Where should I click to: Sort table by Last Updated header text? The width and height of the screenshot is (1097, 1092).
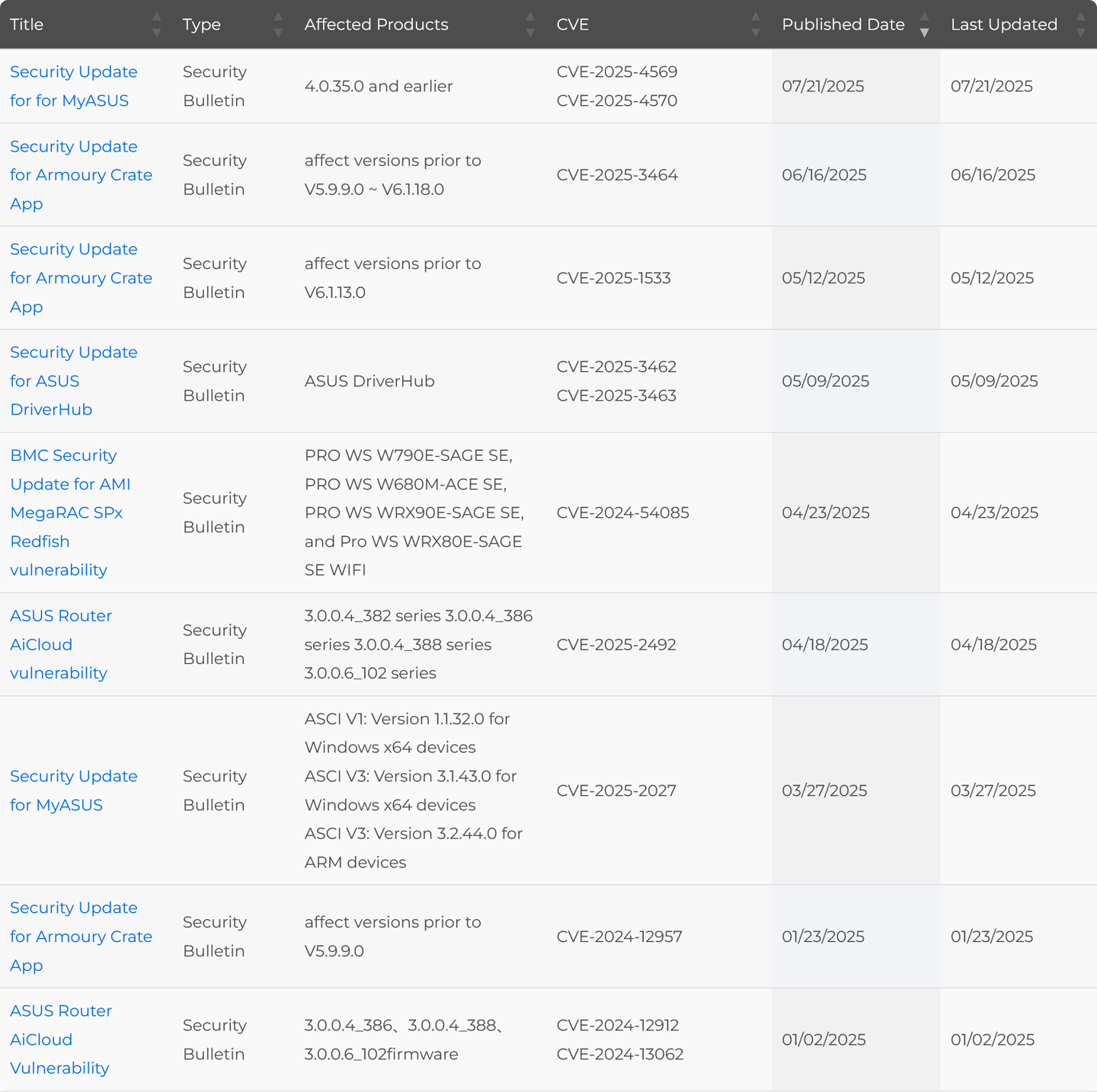pos(1003,24)
